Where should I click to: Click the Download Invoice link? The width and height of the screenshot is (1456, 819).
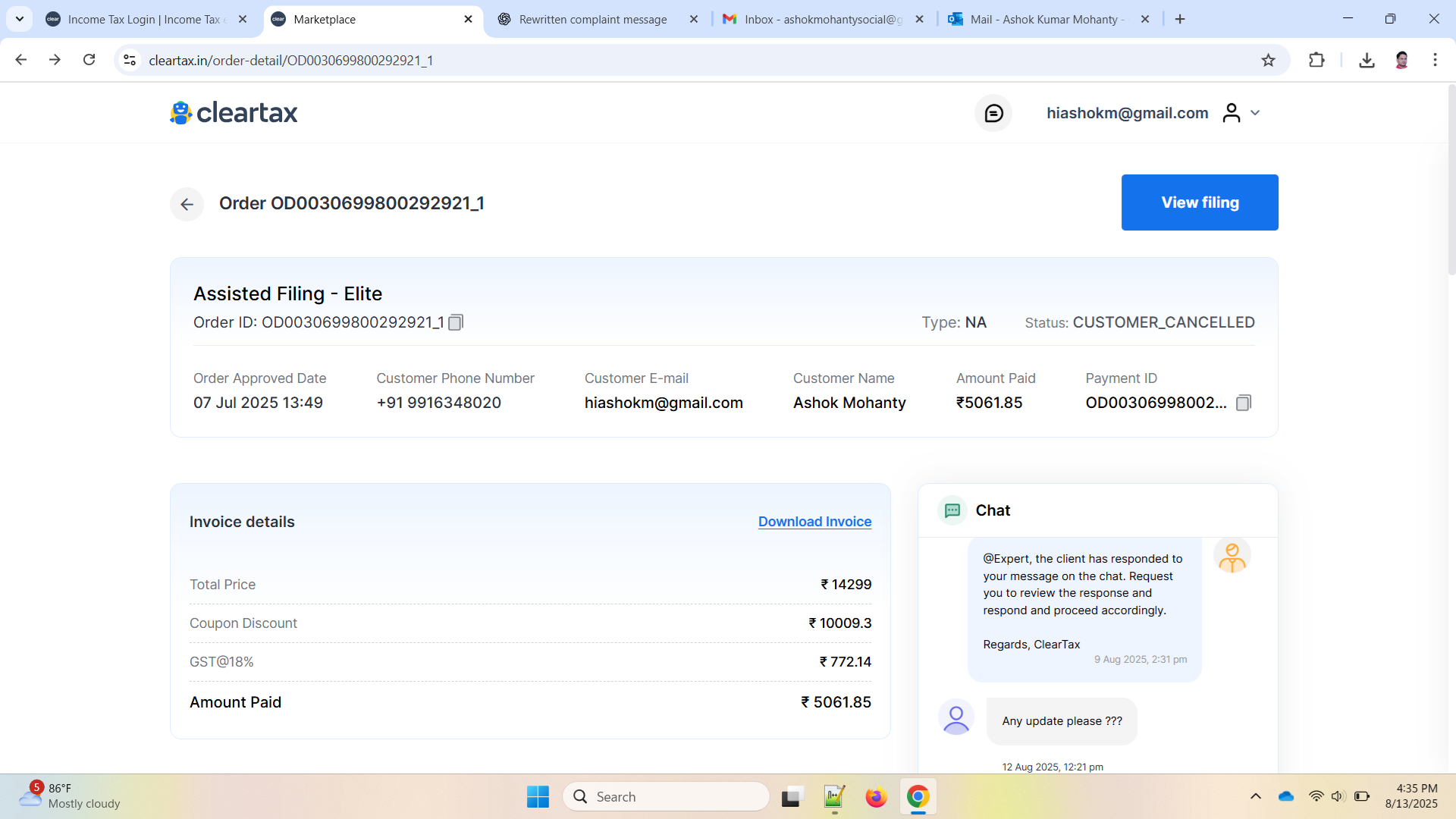tap(814, 522)
